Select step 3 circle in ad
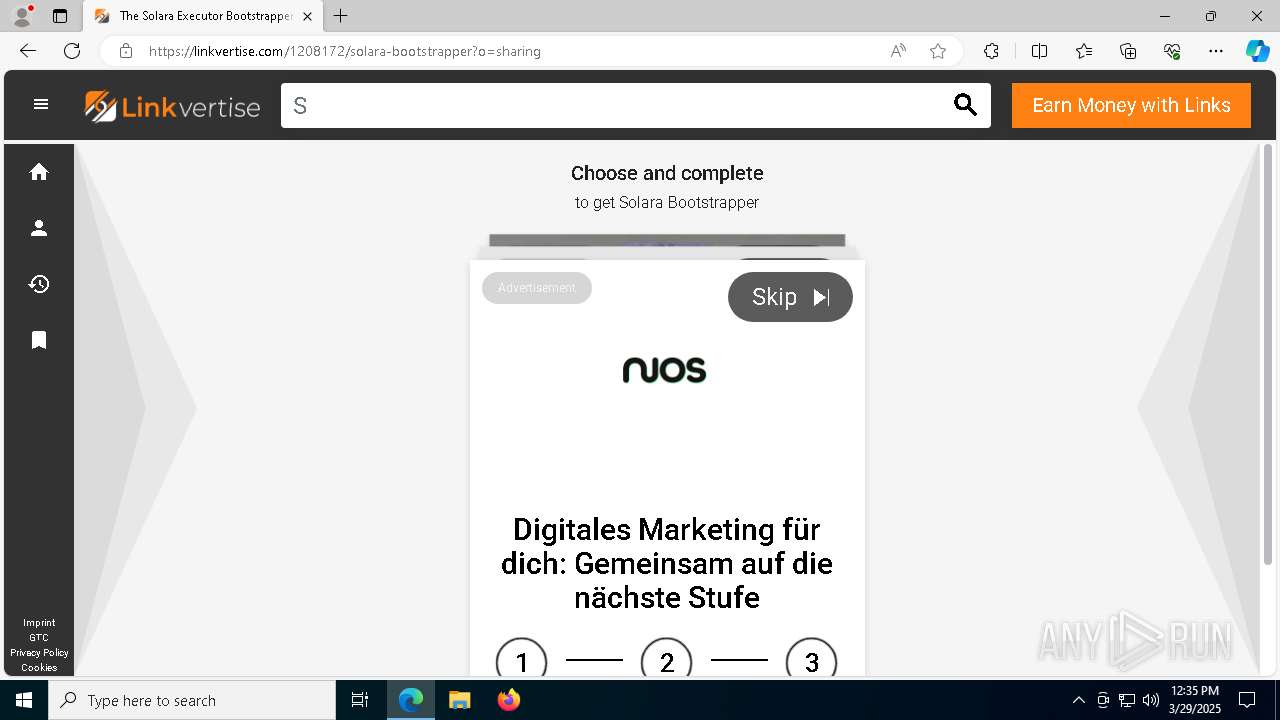 click(x=812, y=661)
